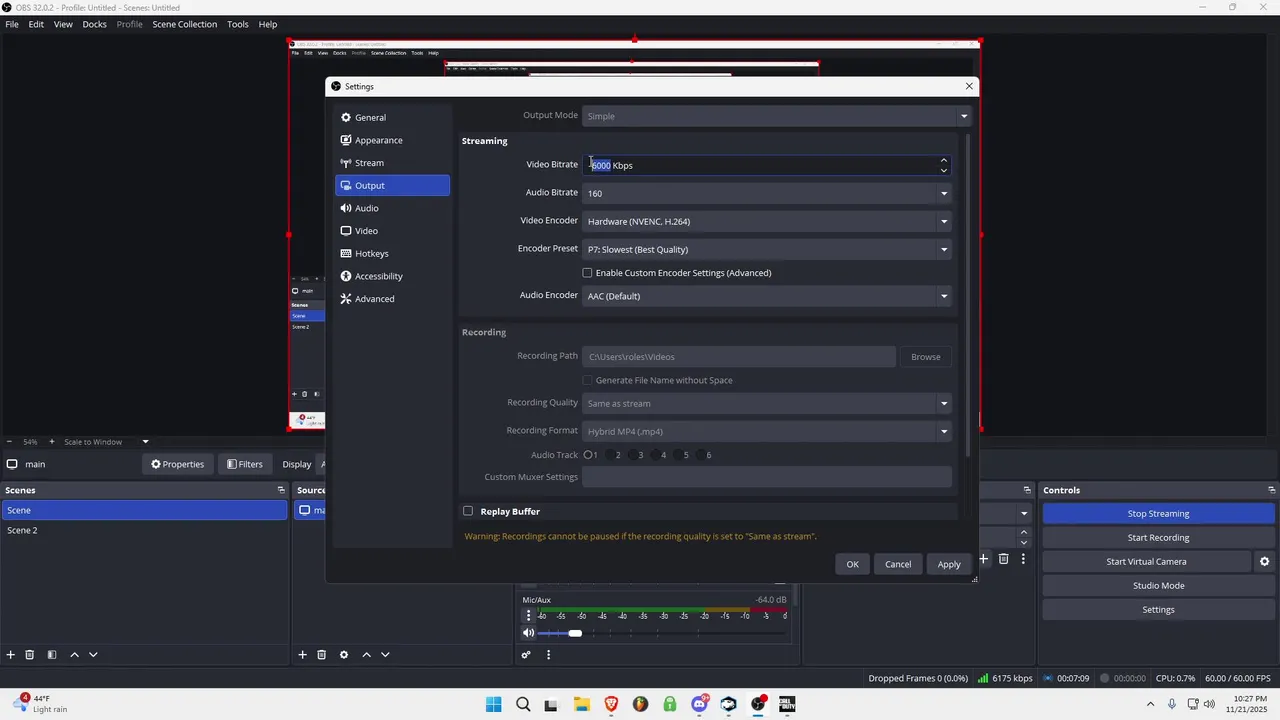Add transition with plus icon near Controls

984,559
